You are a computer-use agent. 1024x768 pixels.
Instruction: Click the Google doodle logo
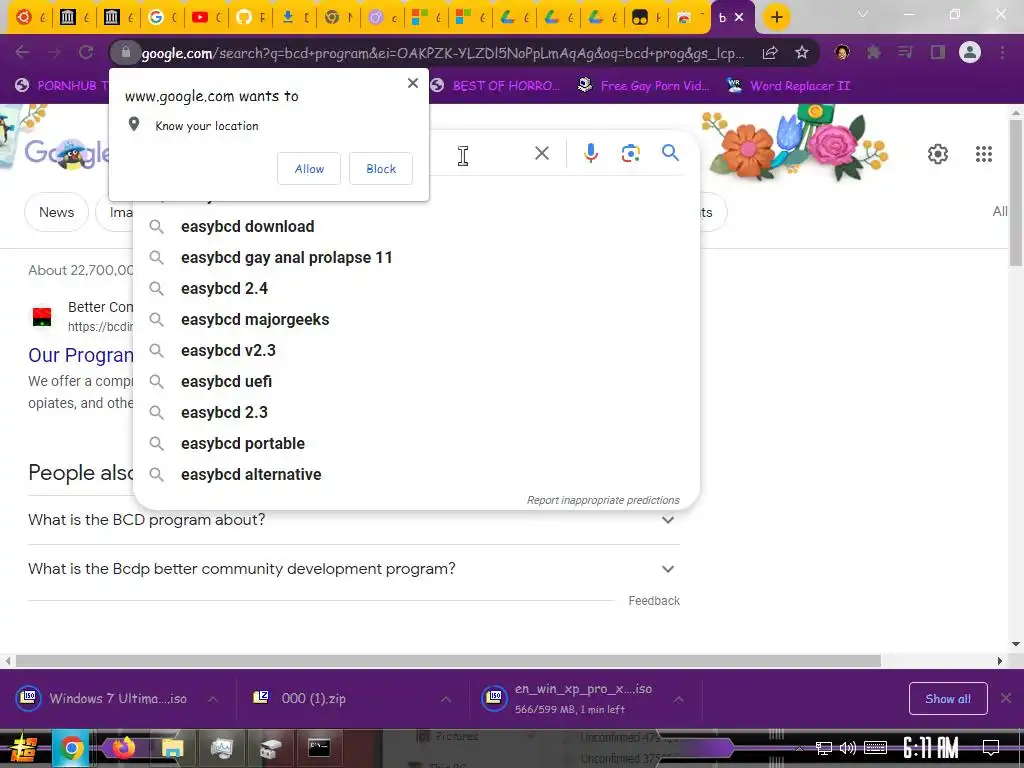(67, 153)
